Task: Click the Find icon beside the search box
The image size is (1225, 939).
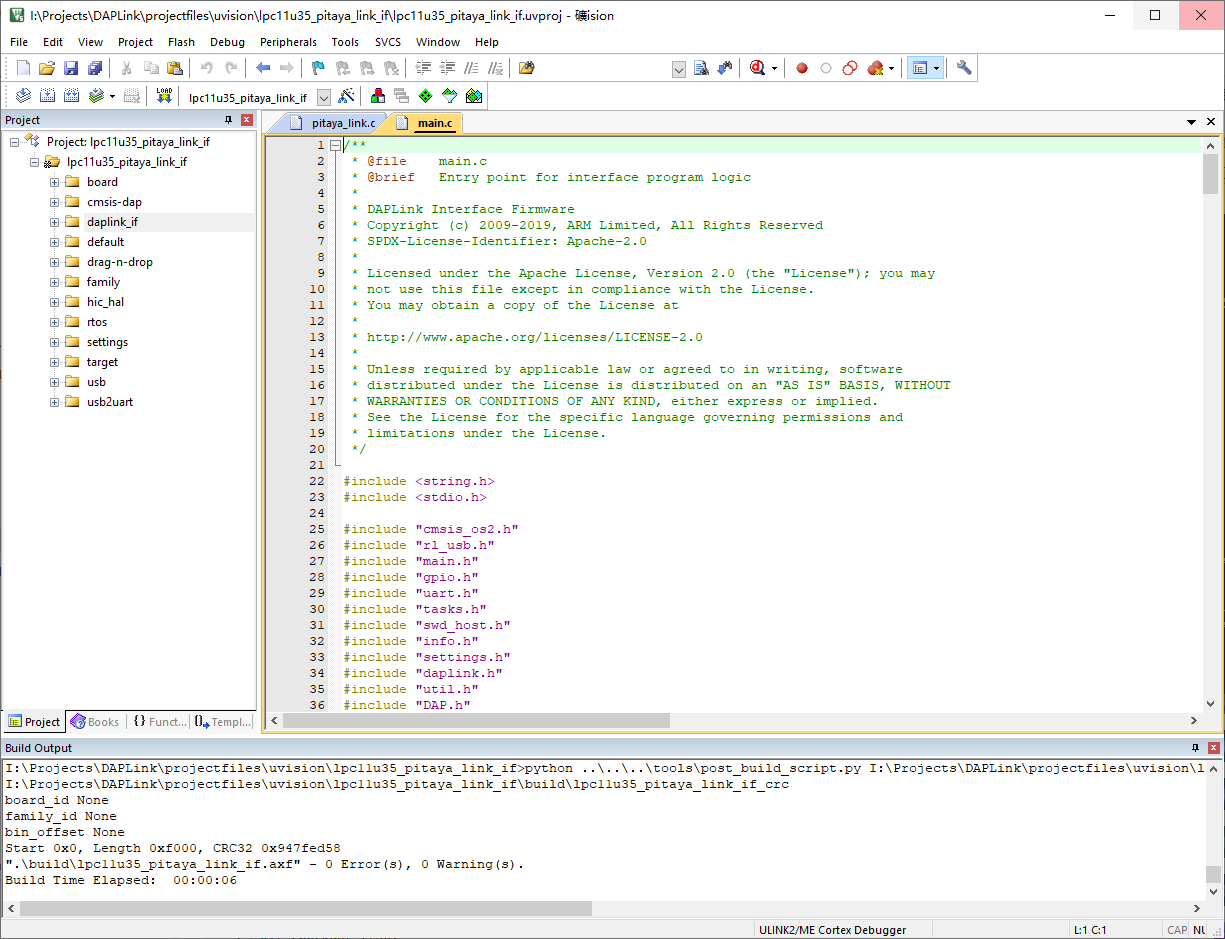Action: point(701,68)
